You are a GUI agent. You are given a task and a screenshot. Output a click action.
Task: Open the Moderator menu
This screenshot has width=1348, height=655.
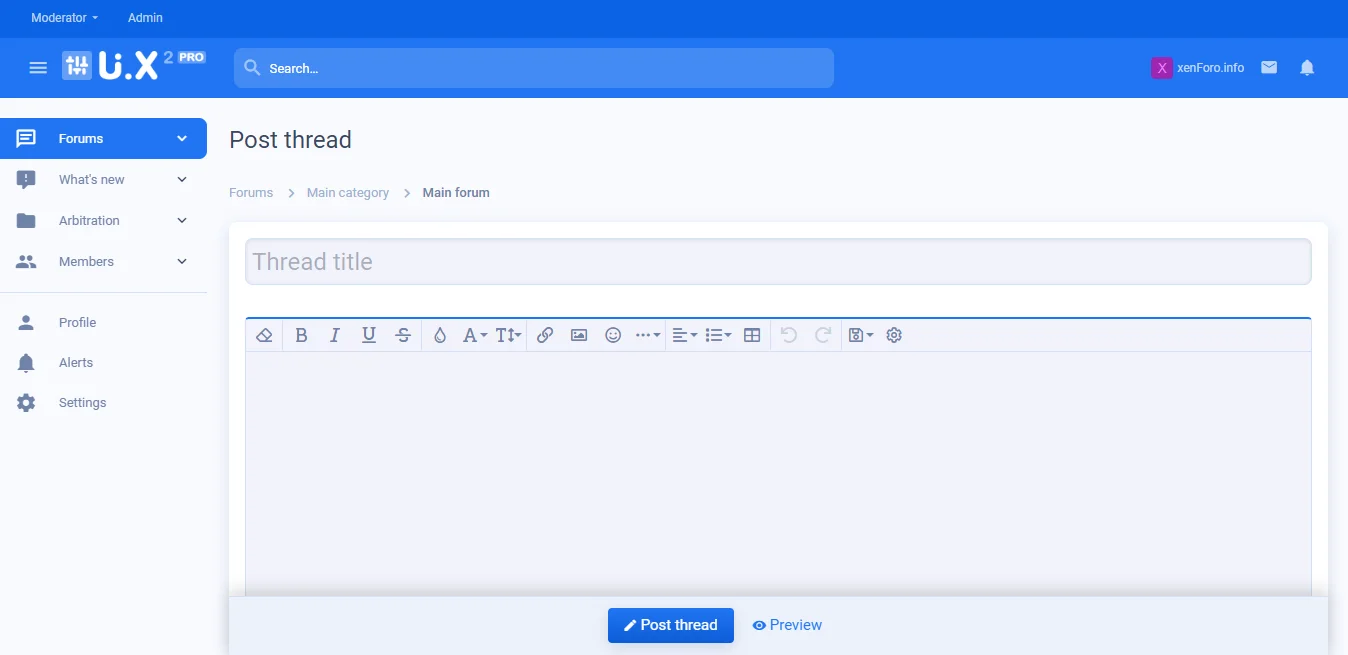click(64, 18)
